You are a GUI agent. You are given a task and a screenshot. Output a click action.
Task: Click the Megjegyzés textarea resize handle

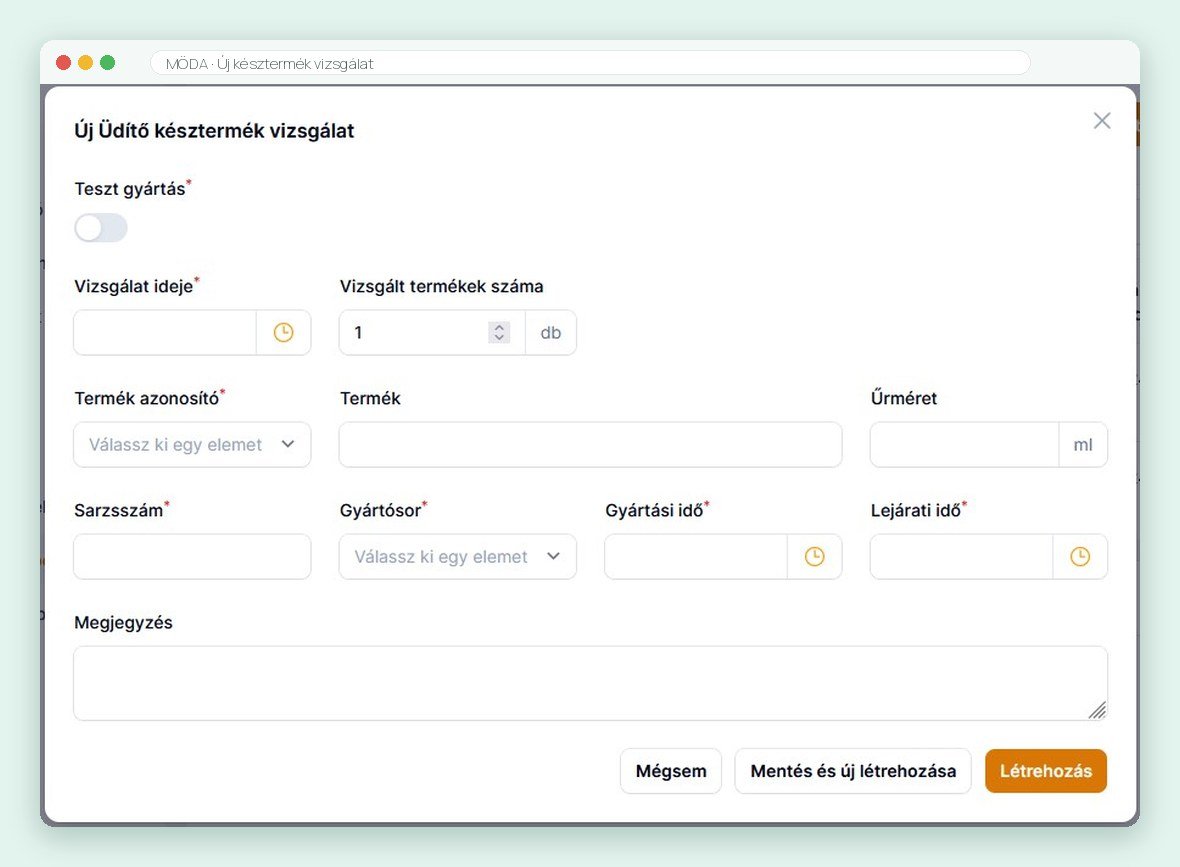pos(1097,710)
